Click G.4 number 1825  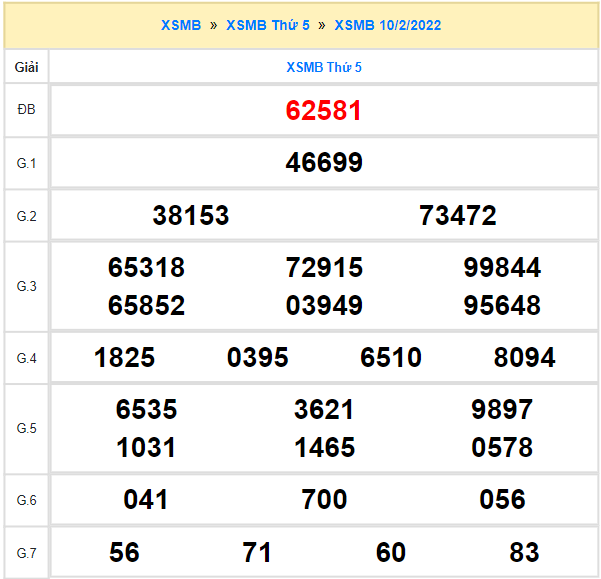click(124, 358)
